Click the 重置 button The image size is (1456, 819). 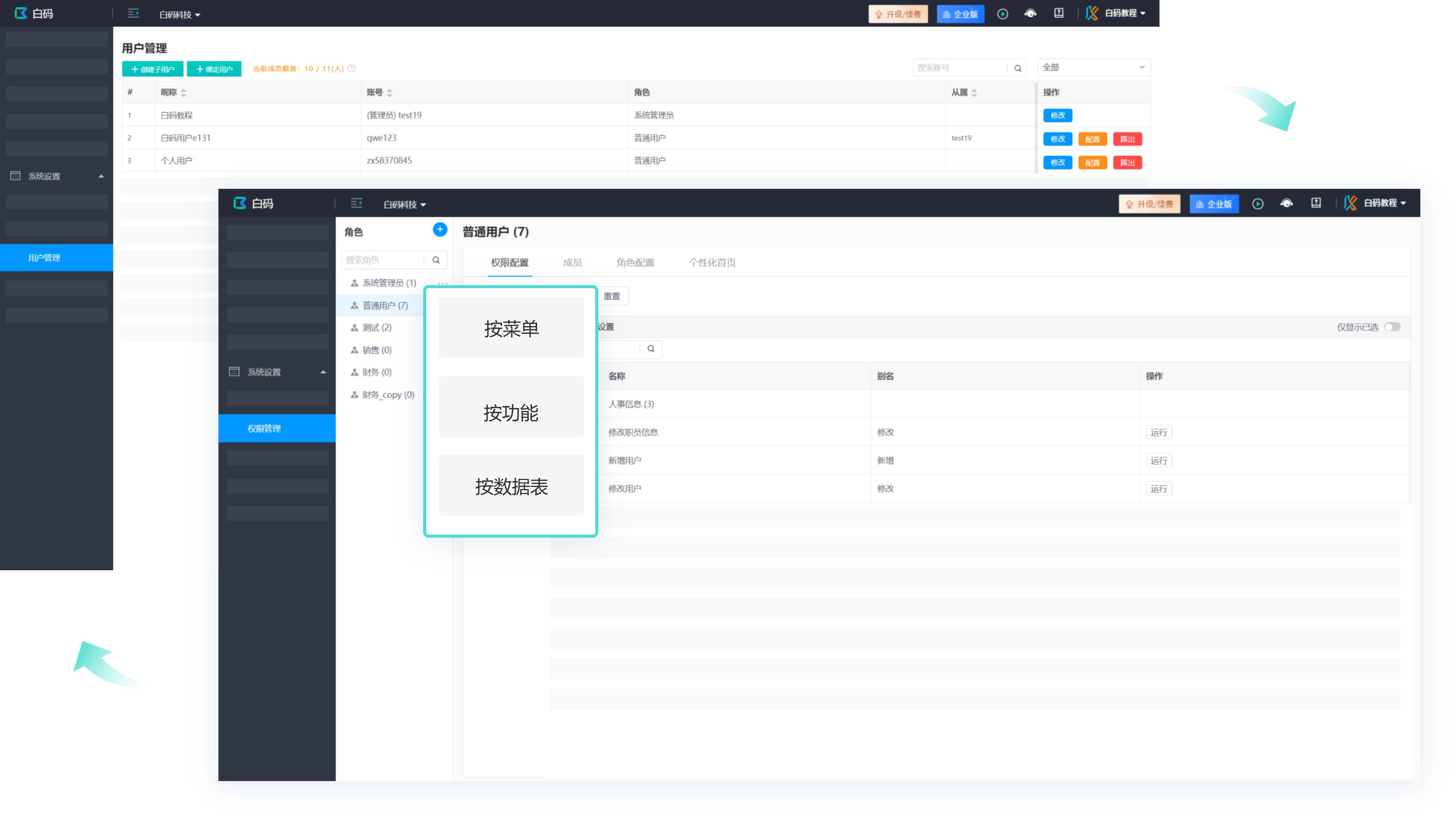(612, 296)
